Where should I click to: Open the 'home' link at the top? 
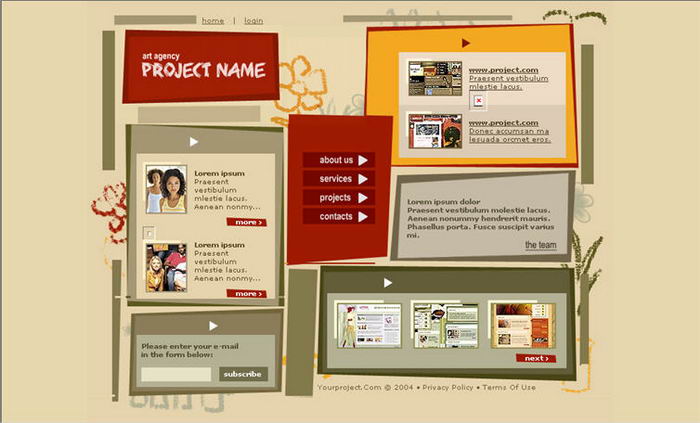click(213, 20)
